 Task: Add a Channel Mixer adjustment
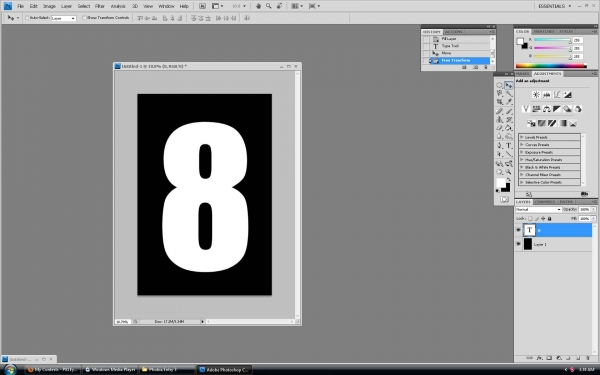coord(578,109)
